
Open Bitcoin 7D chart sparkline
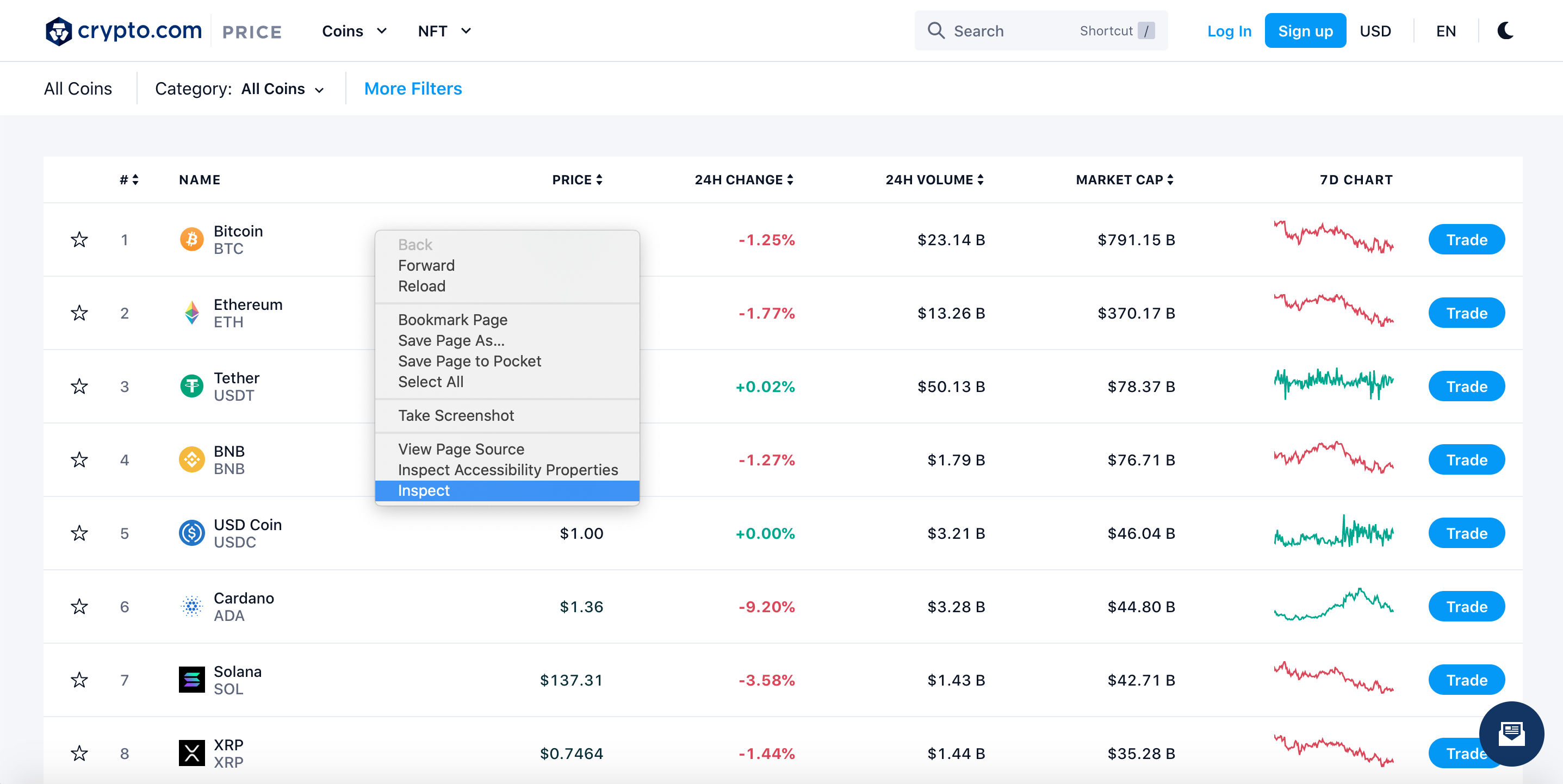tap(1333, 237)
